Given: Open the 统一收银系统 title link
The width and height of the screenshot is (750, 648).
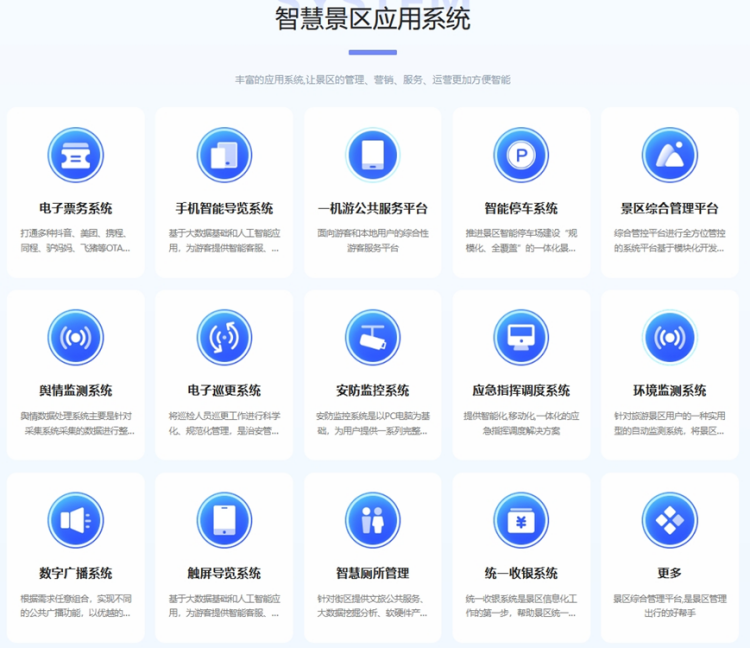Looking at the screenshot, I should tap(521, 574).
